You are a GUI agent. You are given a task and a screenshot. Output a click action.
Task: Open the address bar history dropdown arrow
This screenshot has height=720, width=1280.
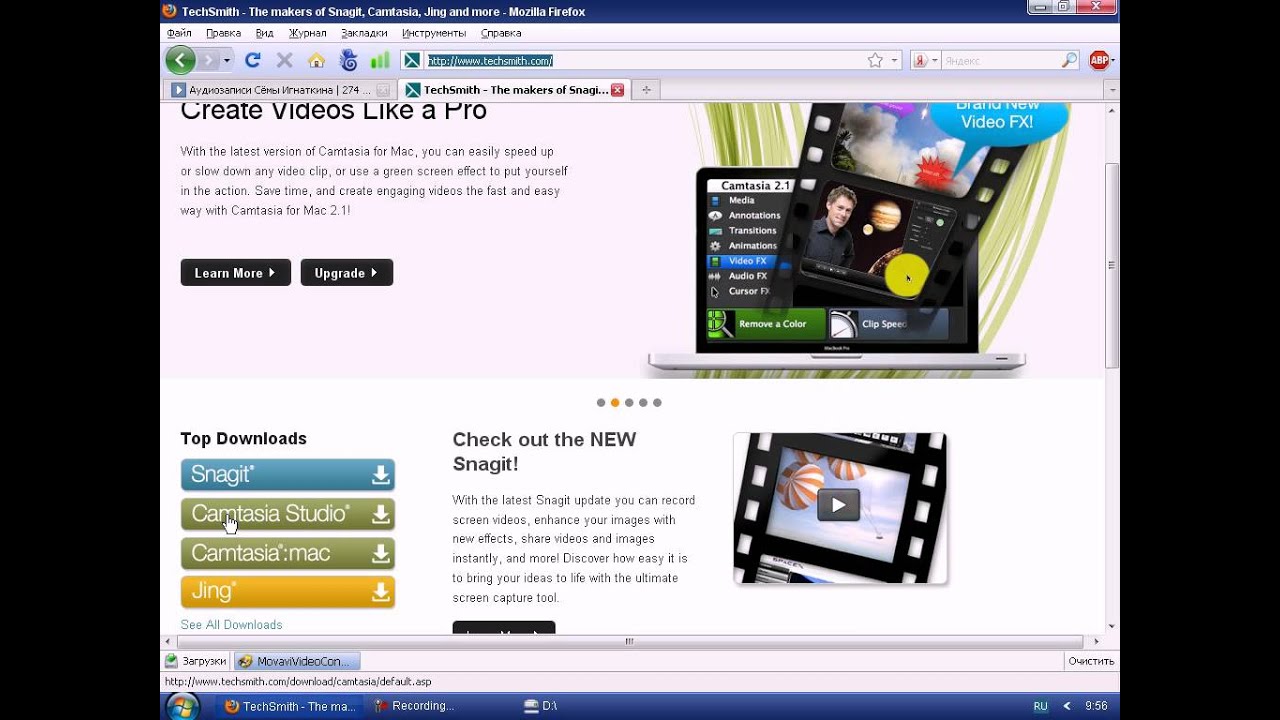coord(895,60)
